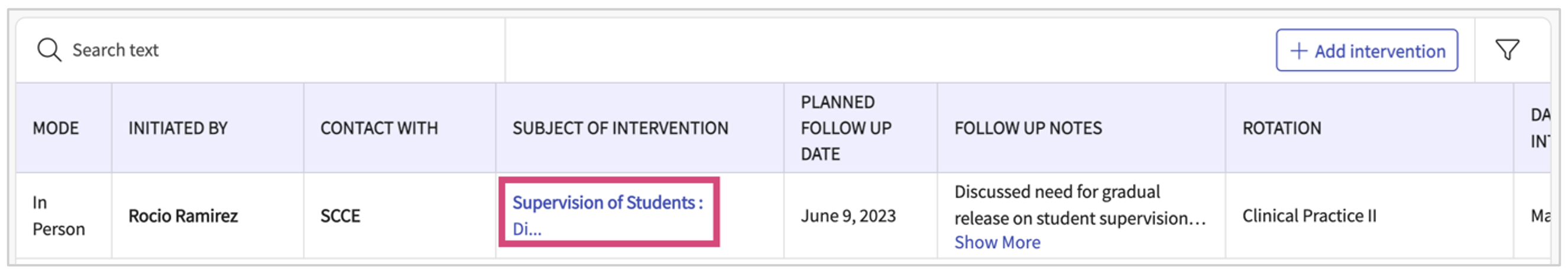Select the Clinical Practice II cell

point(1309,216)
